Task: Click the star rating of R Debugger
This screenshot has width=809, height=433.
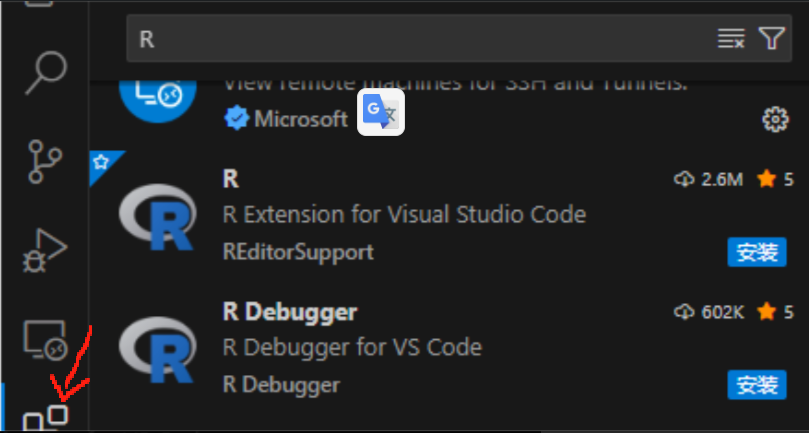Action: tap(775, 312)
